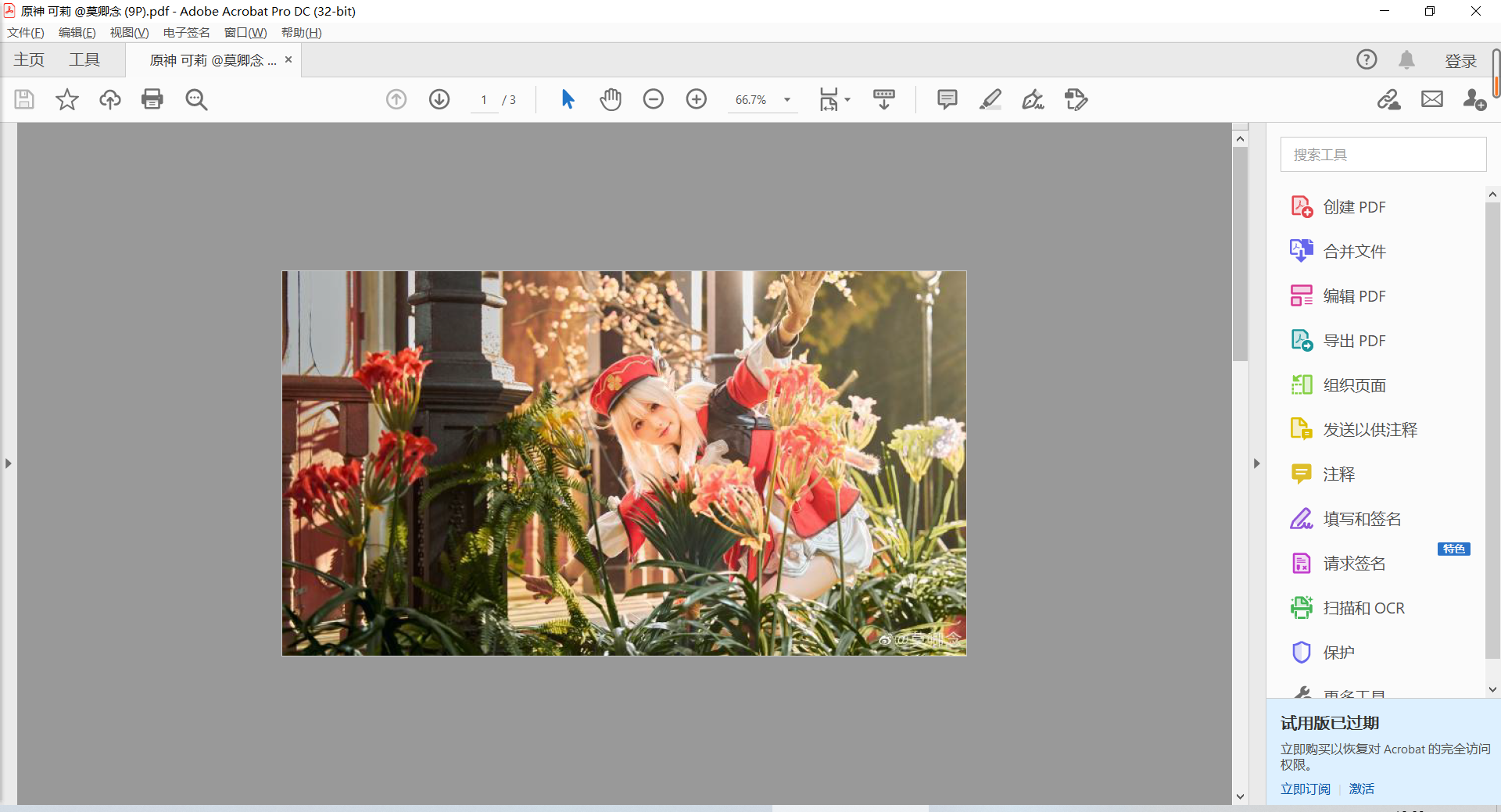Open the notifications bell
This screenshot has width=1501, height=812.
(1406, 59)
